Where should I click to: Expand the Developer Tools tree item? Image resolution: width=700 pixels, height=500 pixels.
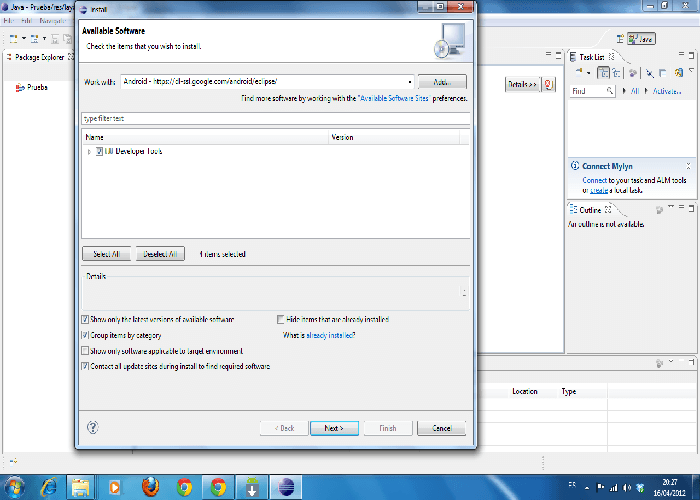tap(89, 152)
